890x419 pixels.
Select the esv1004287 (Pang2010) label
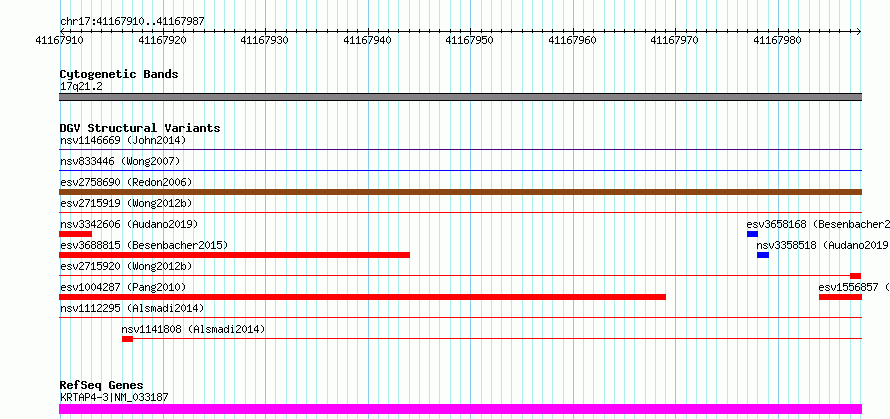point(123,287)
